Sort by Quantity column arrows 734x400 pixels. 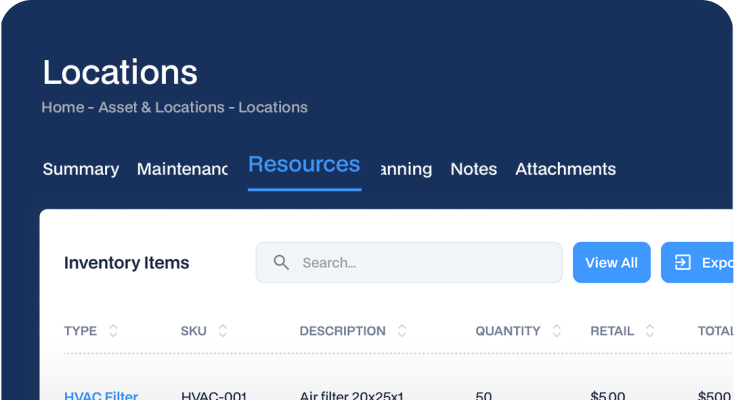[557, 331]
